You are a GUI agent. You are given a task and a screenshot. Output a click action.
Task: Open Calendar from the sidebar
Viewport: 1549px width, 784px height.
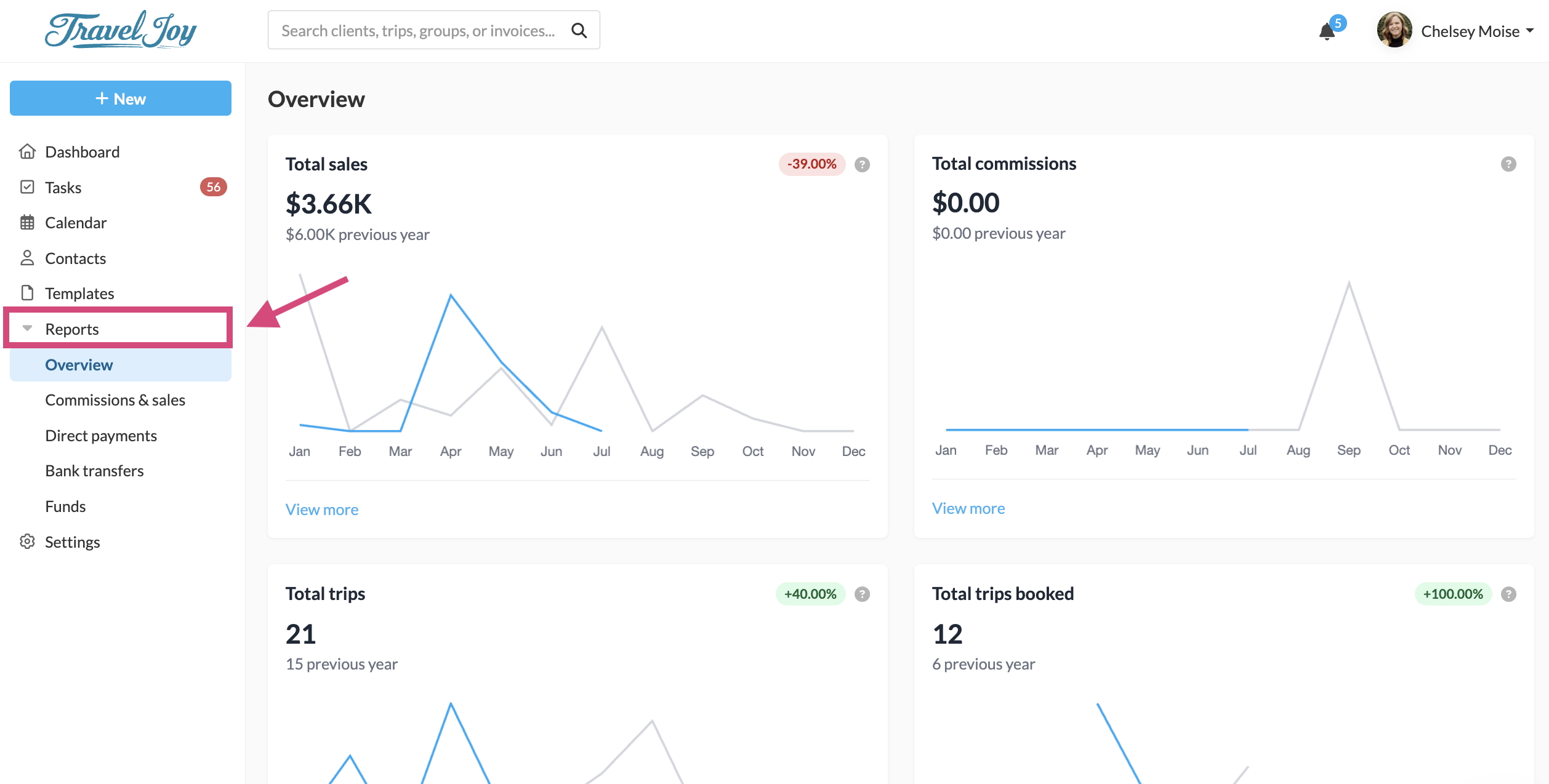click(x=76, y=223)
